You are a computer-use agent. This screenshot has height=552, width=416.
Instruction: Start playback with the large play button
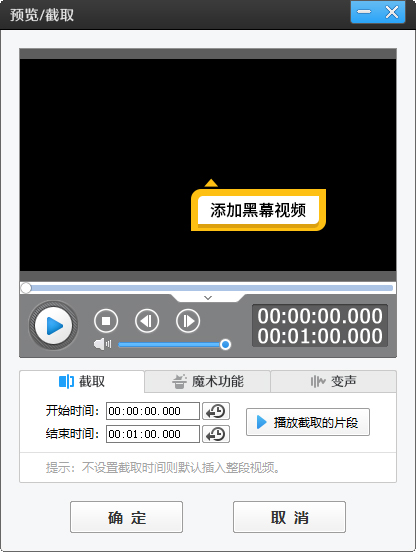click(x=53, y=325)
